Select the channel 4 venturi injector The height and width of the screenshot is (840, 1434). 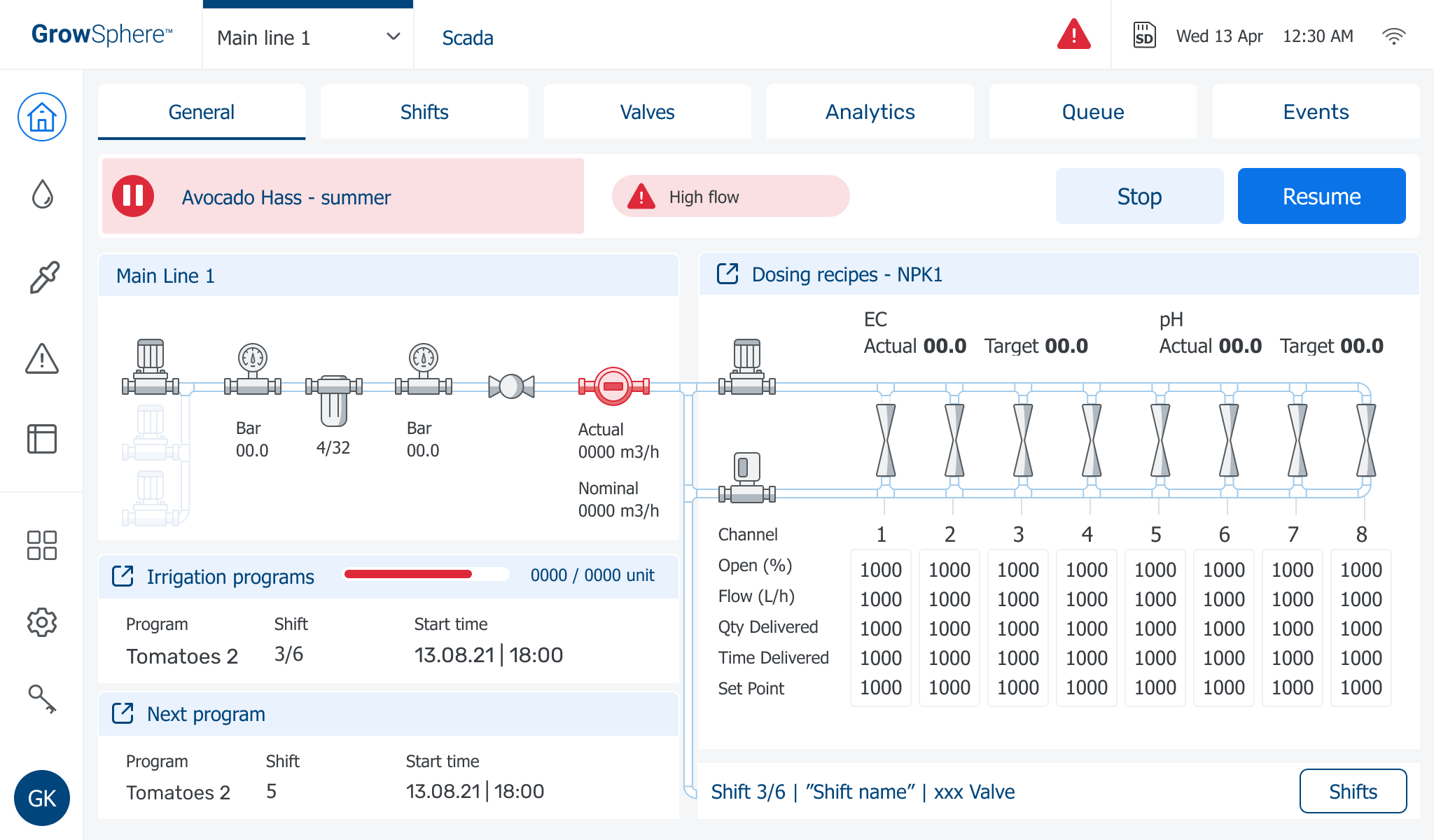click(x=1092, y=440)
